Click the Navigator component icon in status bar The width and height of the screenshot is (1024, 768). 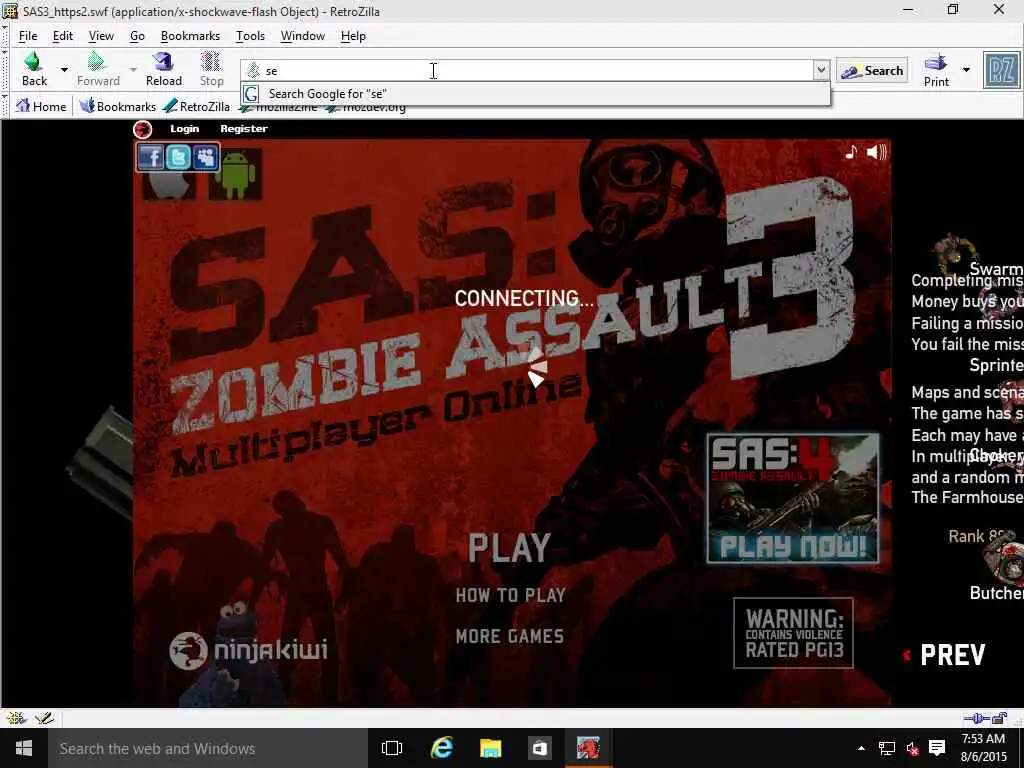[x=16, y=718]
